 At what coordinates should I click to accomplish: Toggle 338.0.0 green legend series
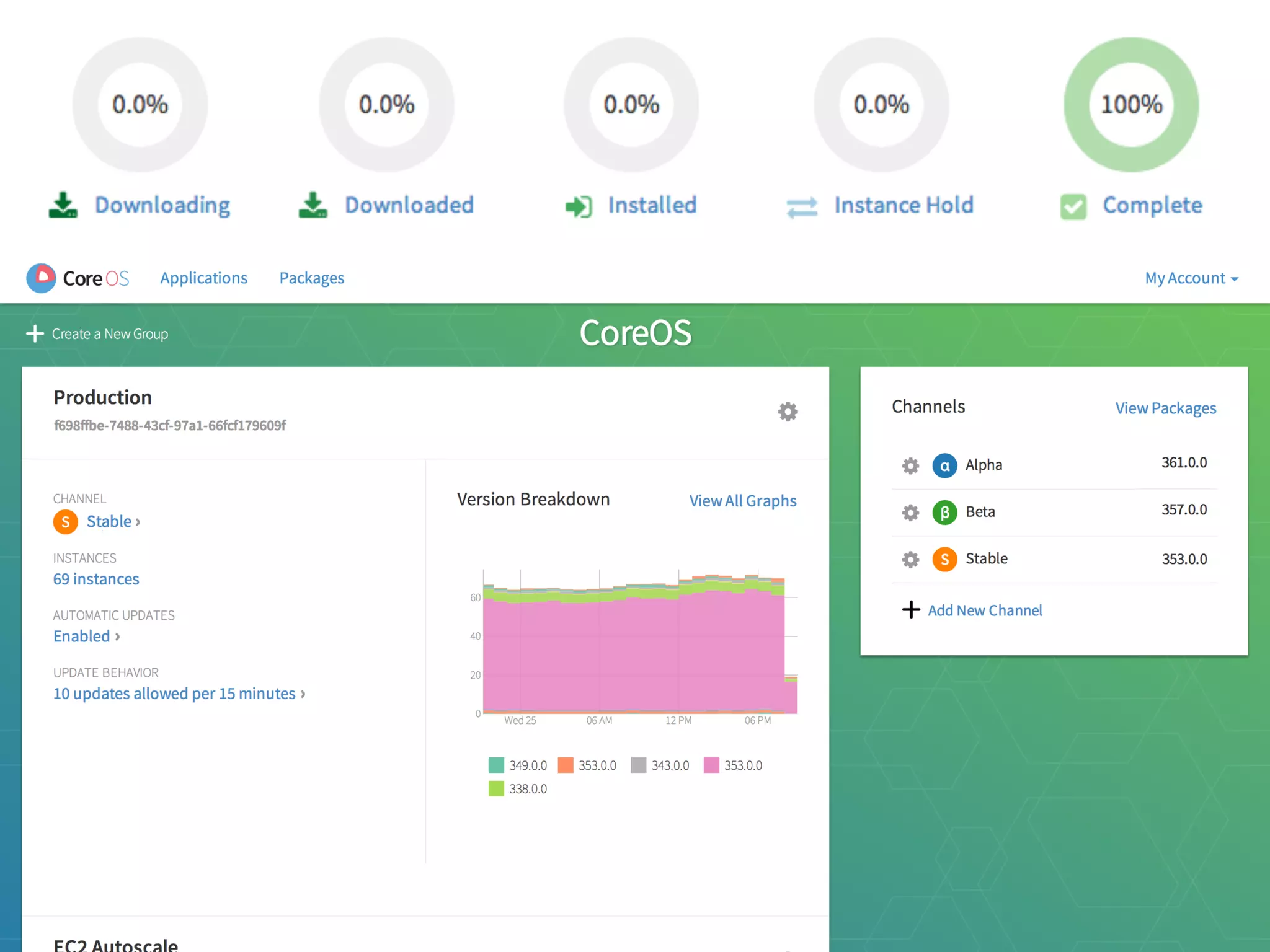point(496,789)
